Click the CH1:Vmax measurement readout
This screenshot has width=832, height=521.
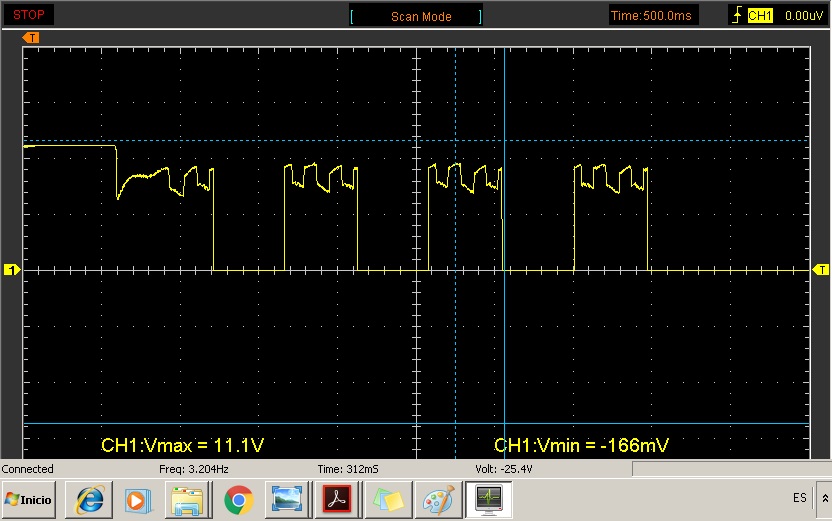[x=183, y=443]
